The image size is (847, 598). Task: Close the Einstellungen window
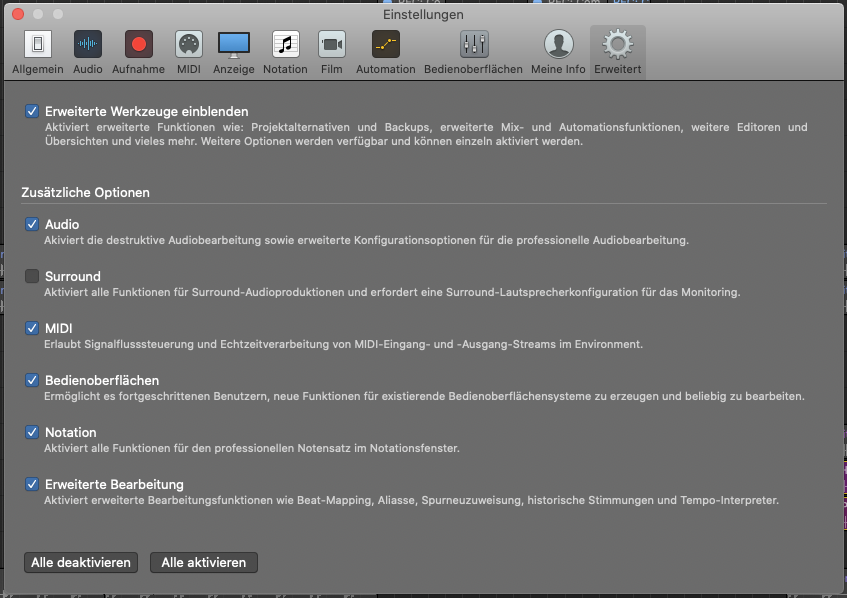[x=18, y=14]
